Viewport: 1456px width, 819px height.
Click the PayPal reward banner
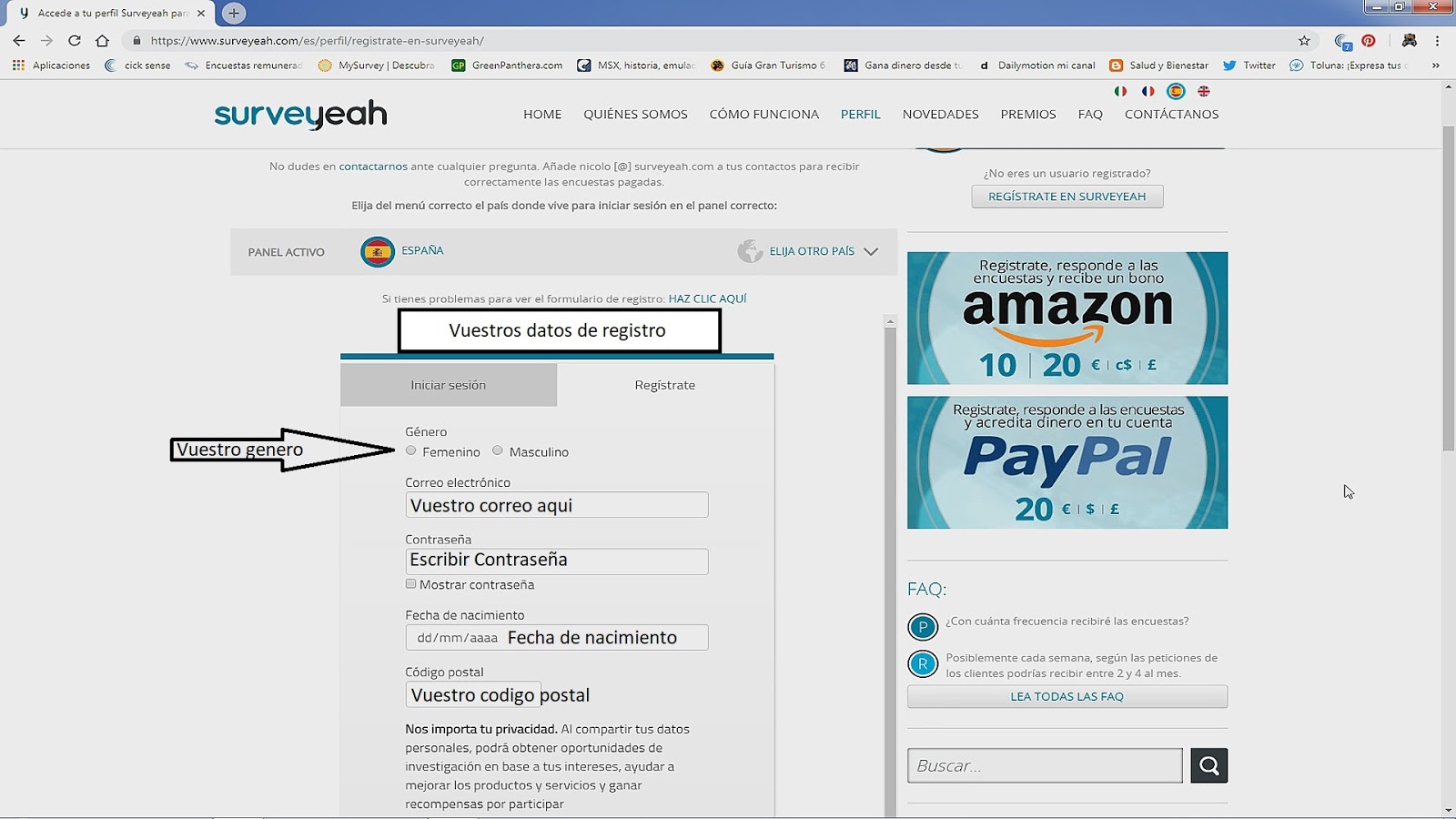(x=1067, y=462)
